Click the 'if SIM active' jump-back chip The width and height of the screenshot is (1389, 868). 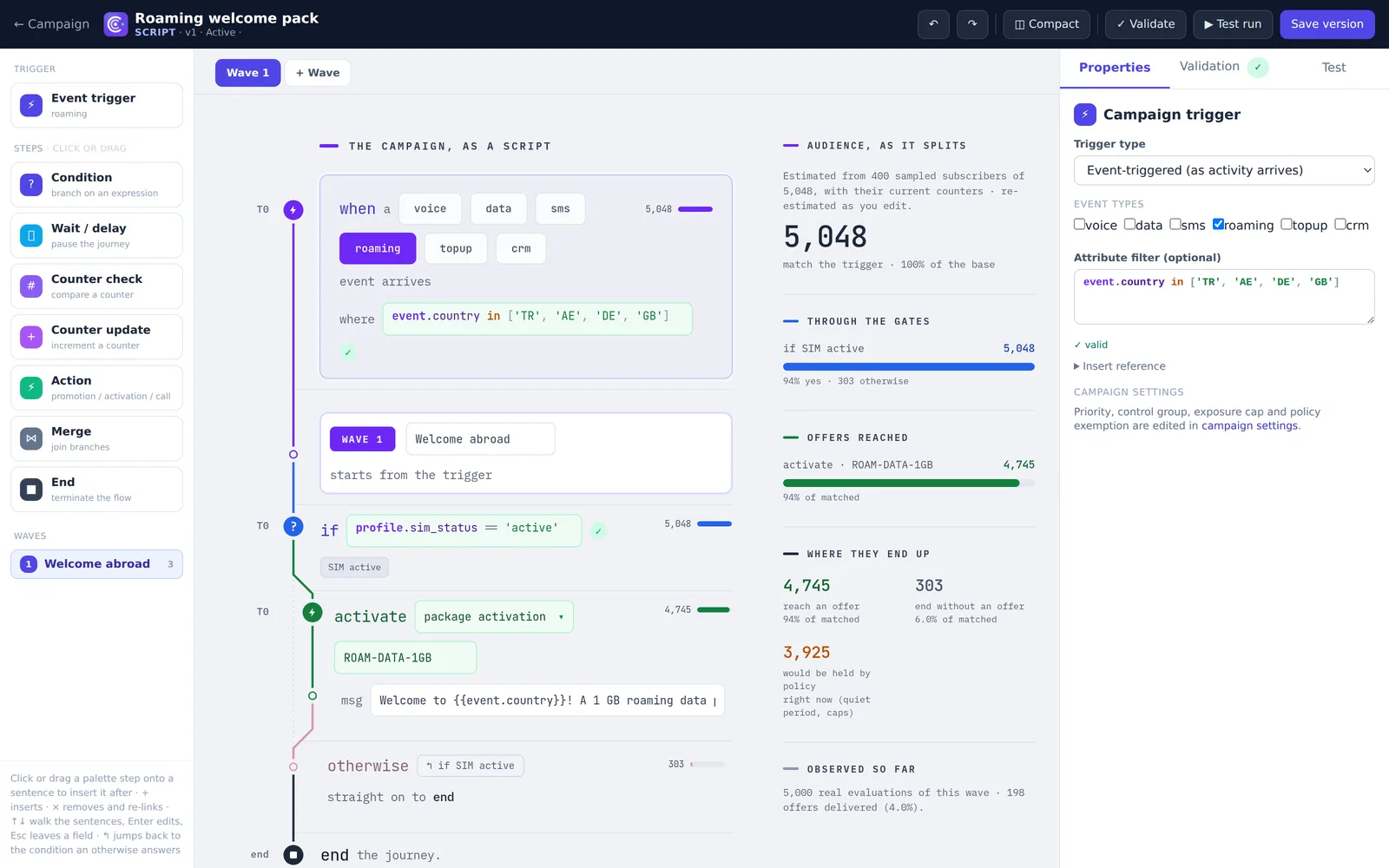pos(471,766)
